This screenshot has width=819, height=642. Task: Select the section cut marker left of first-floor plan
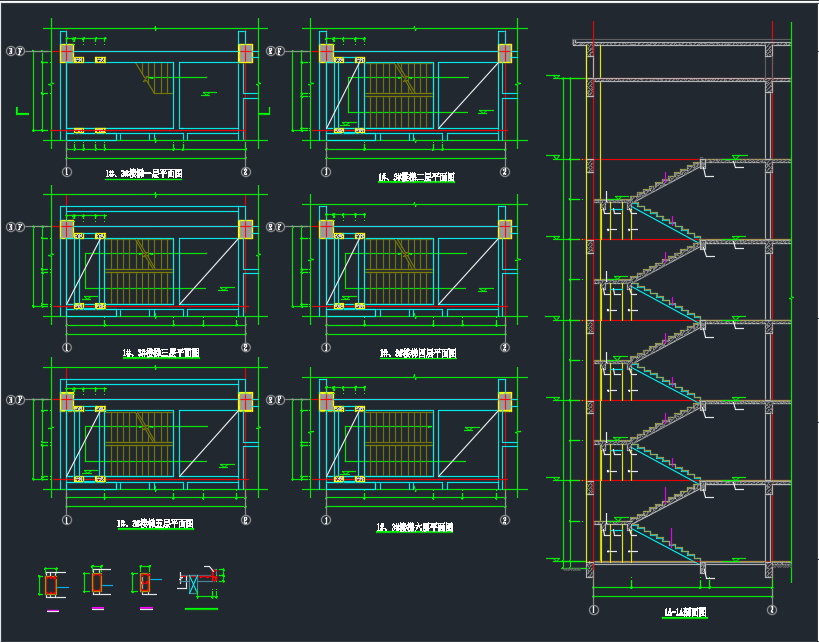(22, 111)
